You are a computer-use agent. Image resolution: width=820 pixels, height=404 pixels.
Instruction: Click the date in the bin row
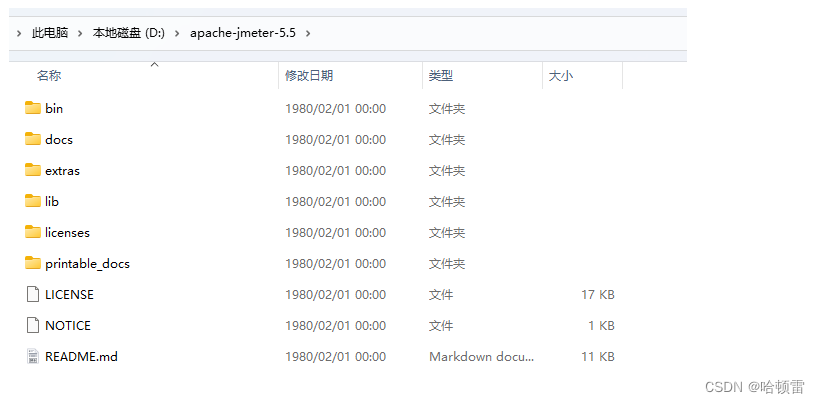[335, 109]
